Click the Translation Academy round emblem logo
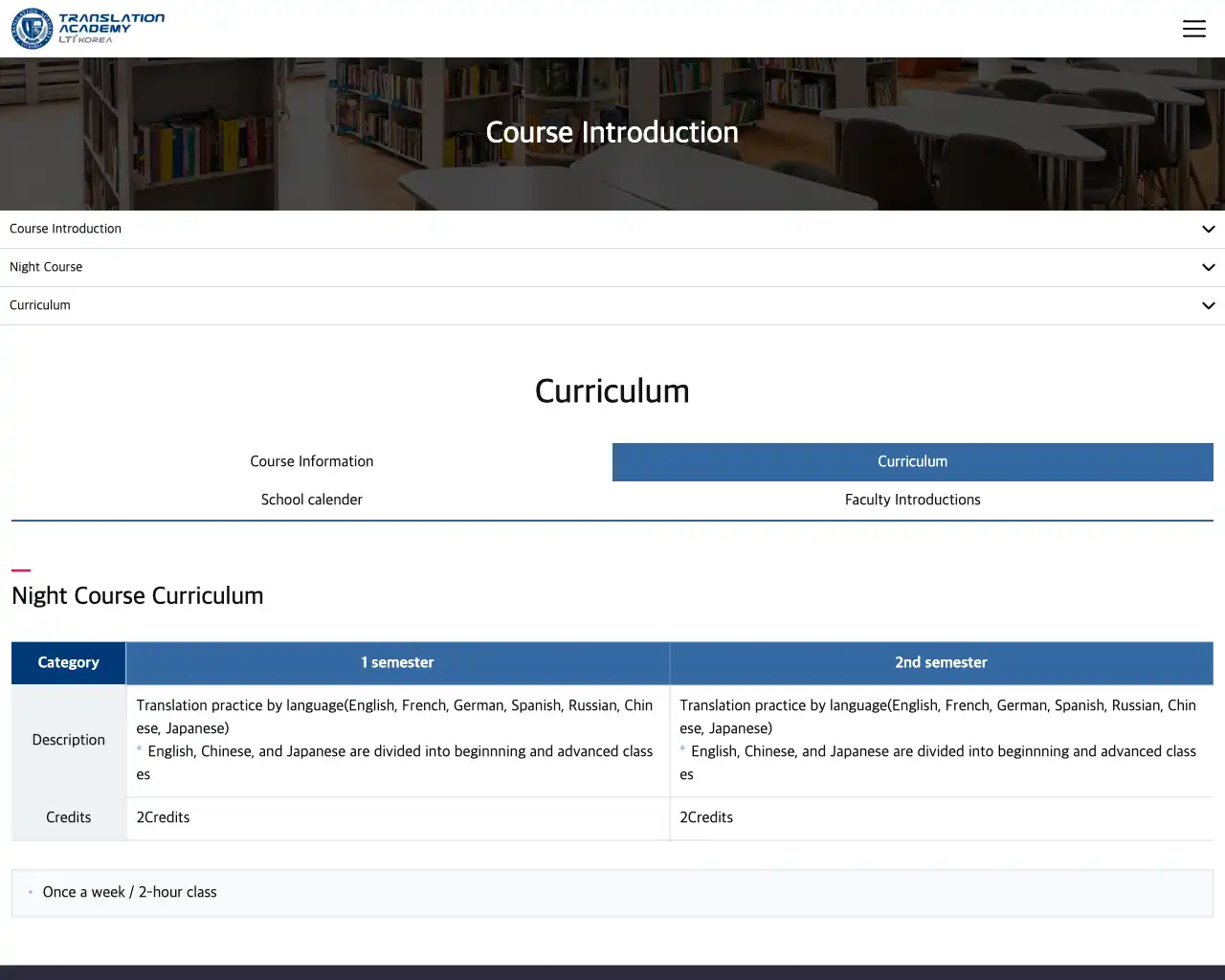The width and height of the screenshot is (1225, 980). click(x=32, y=29)
